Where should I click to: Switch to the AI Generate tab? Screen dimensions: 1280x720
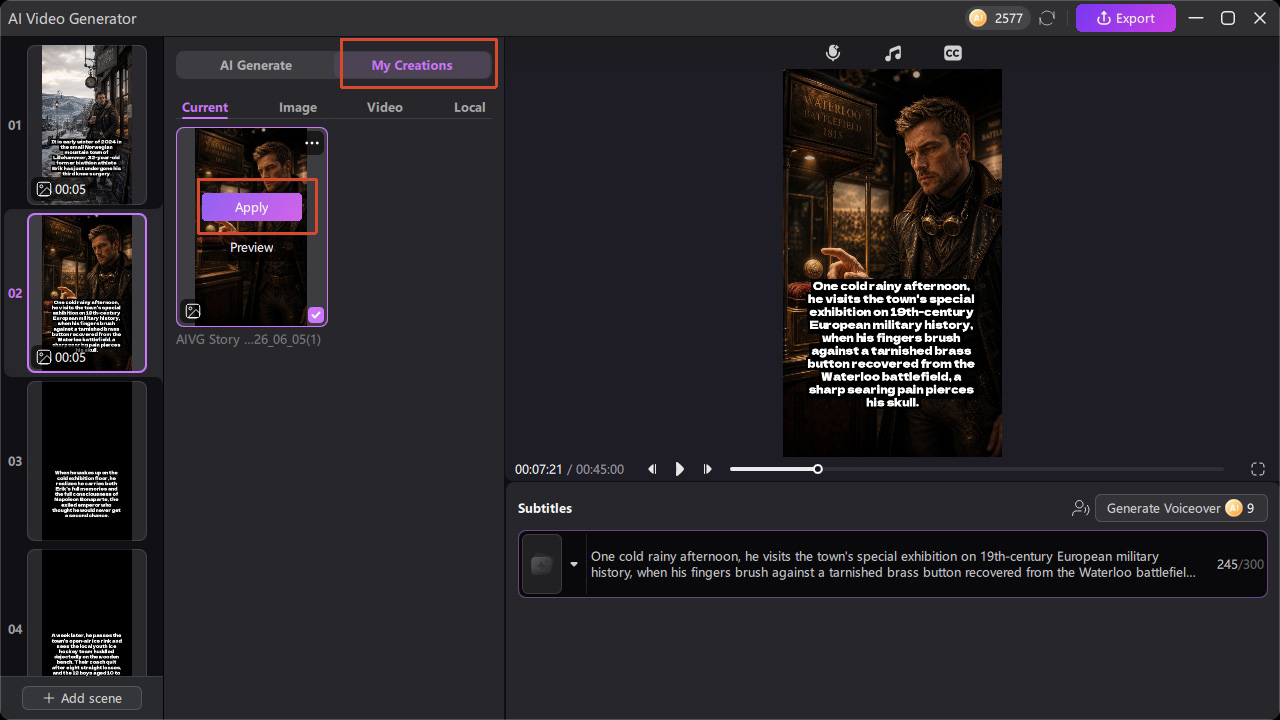[256, 65]
